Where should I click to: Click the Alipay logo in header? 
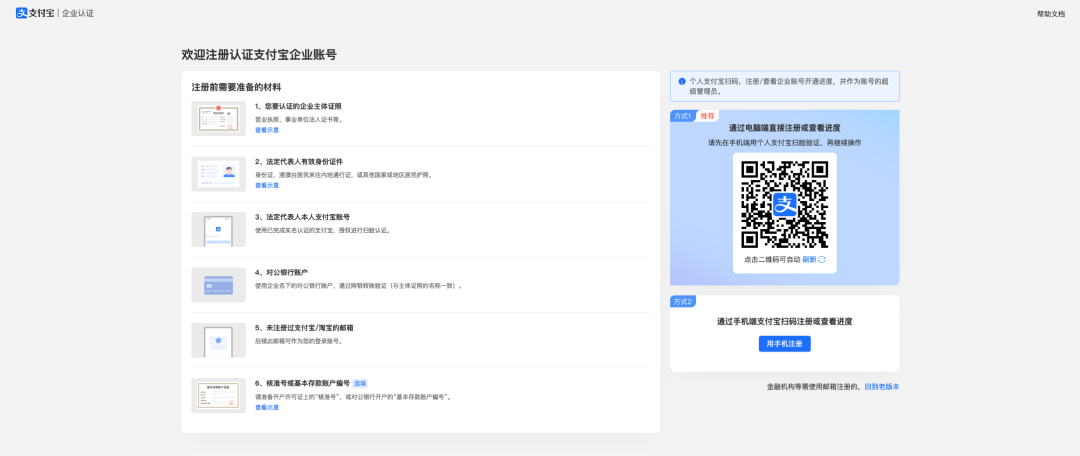coord(35,13)
